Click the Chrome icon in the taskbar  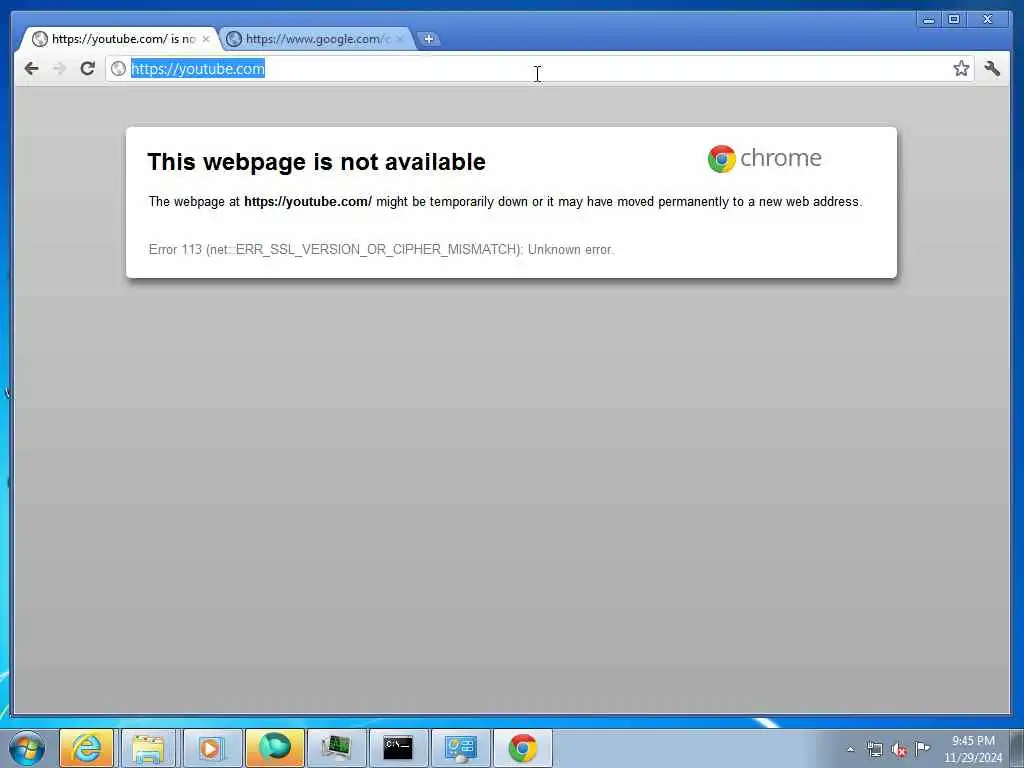pyautogui.click(x=522, y=748)
